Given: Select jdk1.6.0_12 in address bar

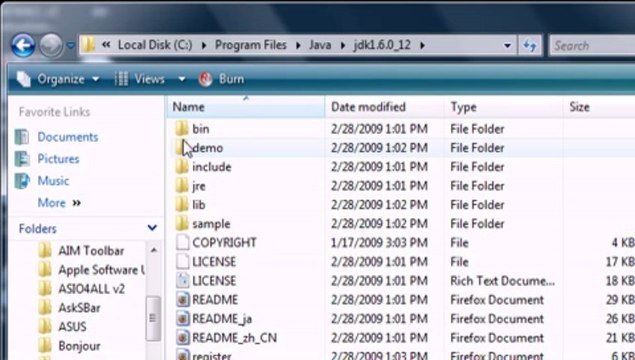Looking at the screenshot, I should click(382, 45).
